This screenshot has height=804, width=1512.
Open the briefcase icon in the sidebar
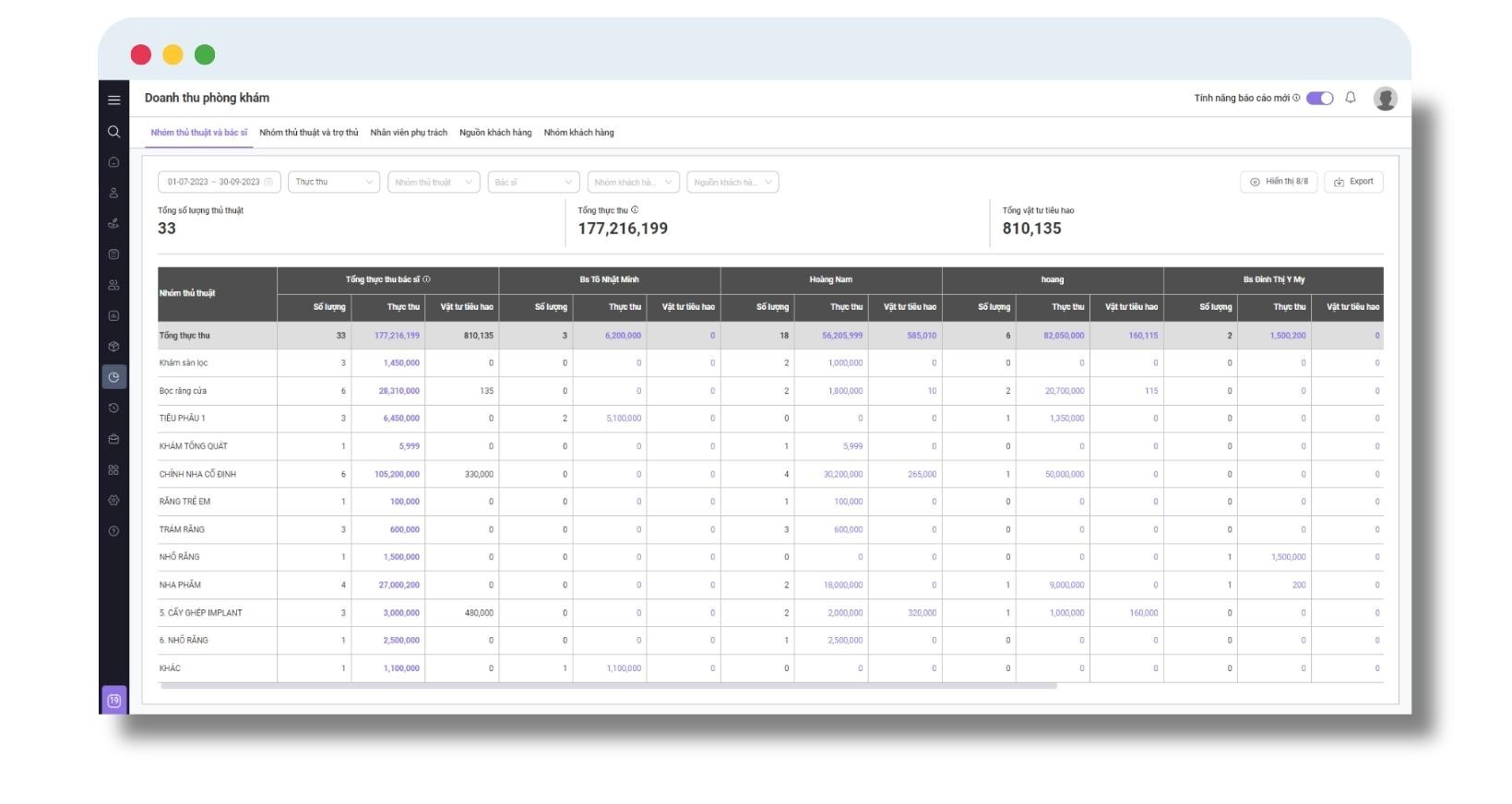pos(113,439)
